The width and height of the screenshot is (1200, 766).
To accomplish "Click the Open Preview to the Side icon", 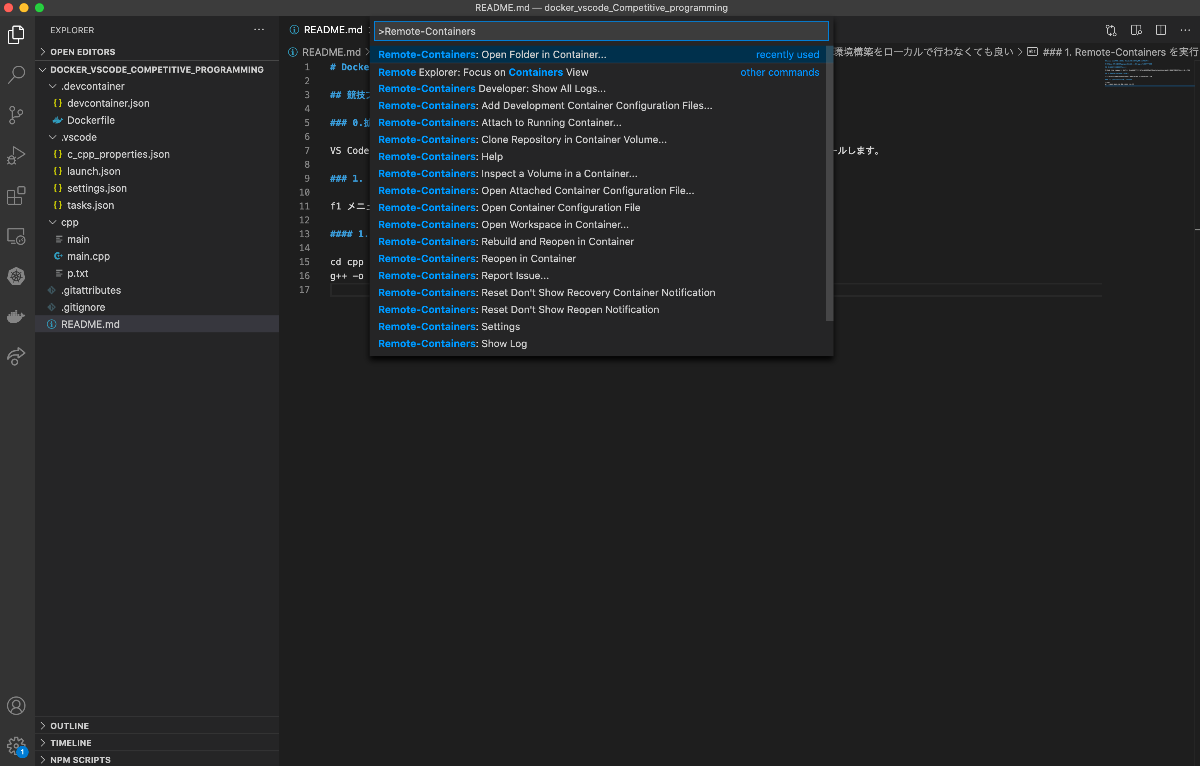I will tap(1136, 30).
